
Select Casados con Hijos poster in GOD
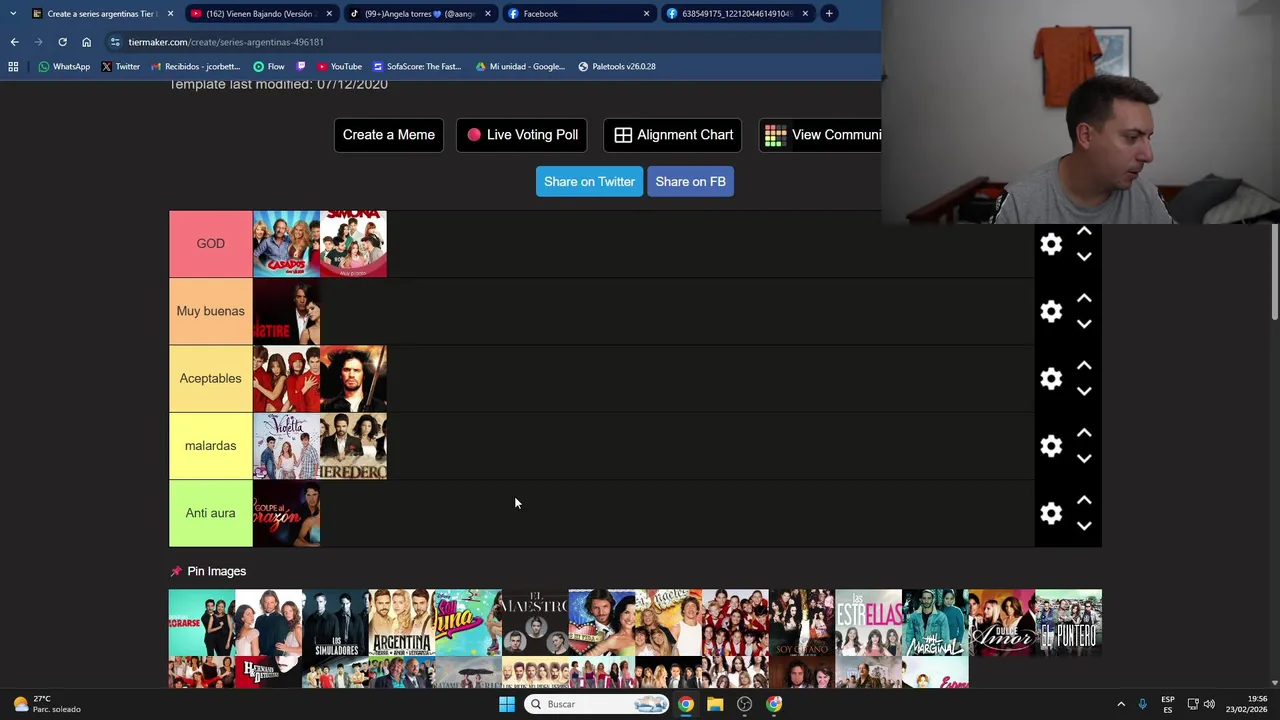286,244
